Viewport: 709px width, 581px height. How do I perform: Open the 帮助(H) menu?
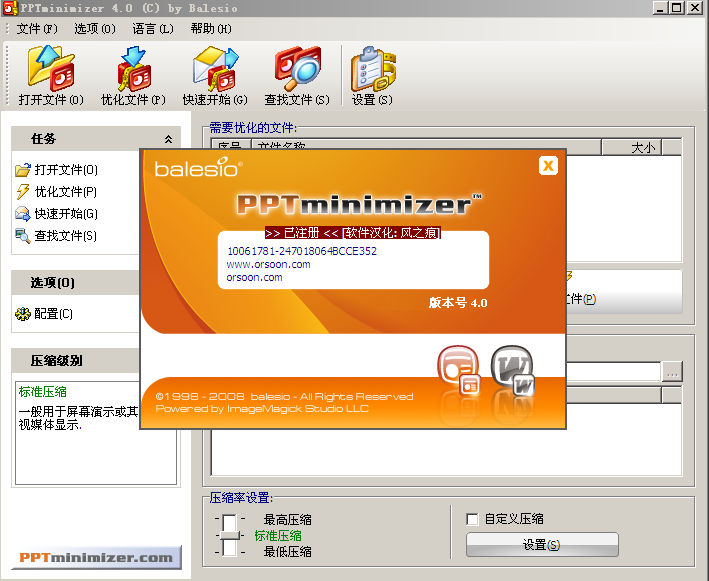click(211, 29)
